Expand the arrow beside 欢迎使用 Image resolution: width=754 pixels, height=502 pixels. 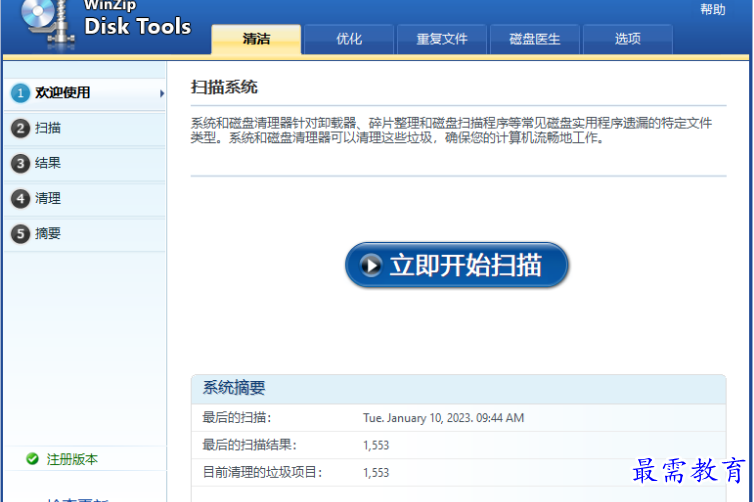162,93
